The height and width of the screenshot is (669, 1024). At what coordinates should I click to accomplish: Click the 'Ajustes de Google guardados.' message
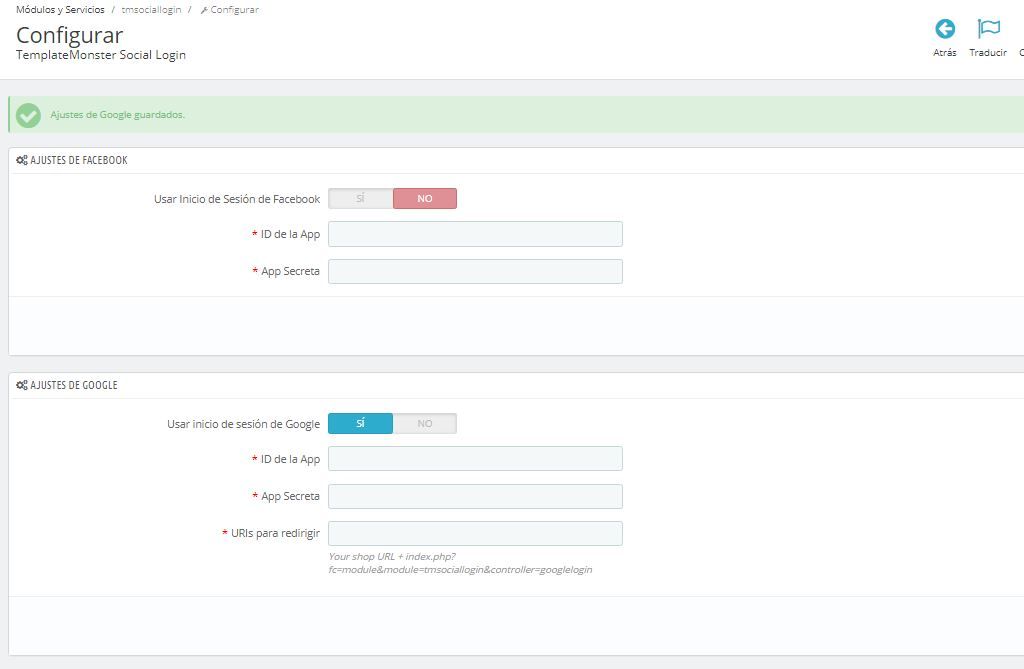click(x=118, y=115)
